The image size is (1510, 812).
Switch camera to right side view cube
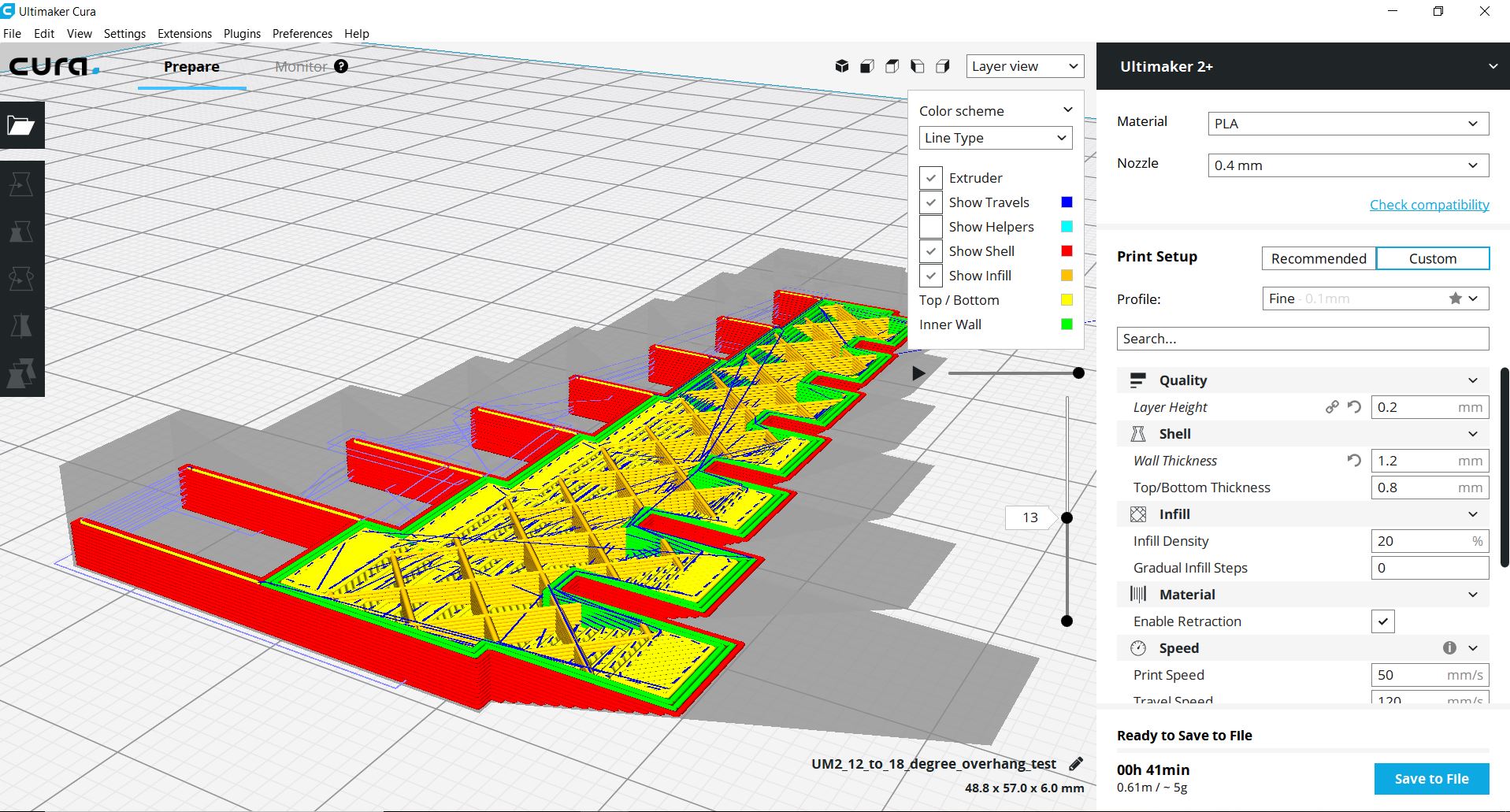[943, 66]
